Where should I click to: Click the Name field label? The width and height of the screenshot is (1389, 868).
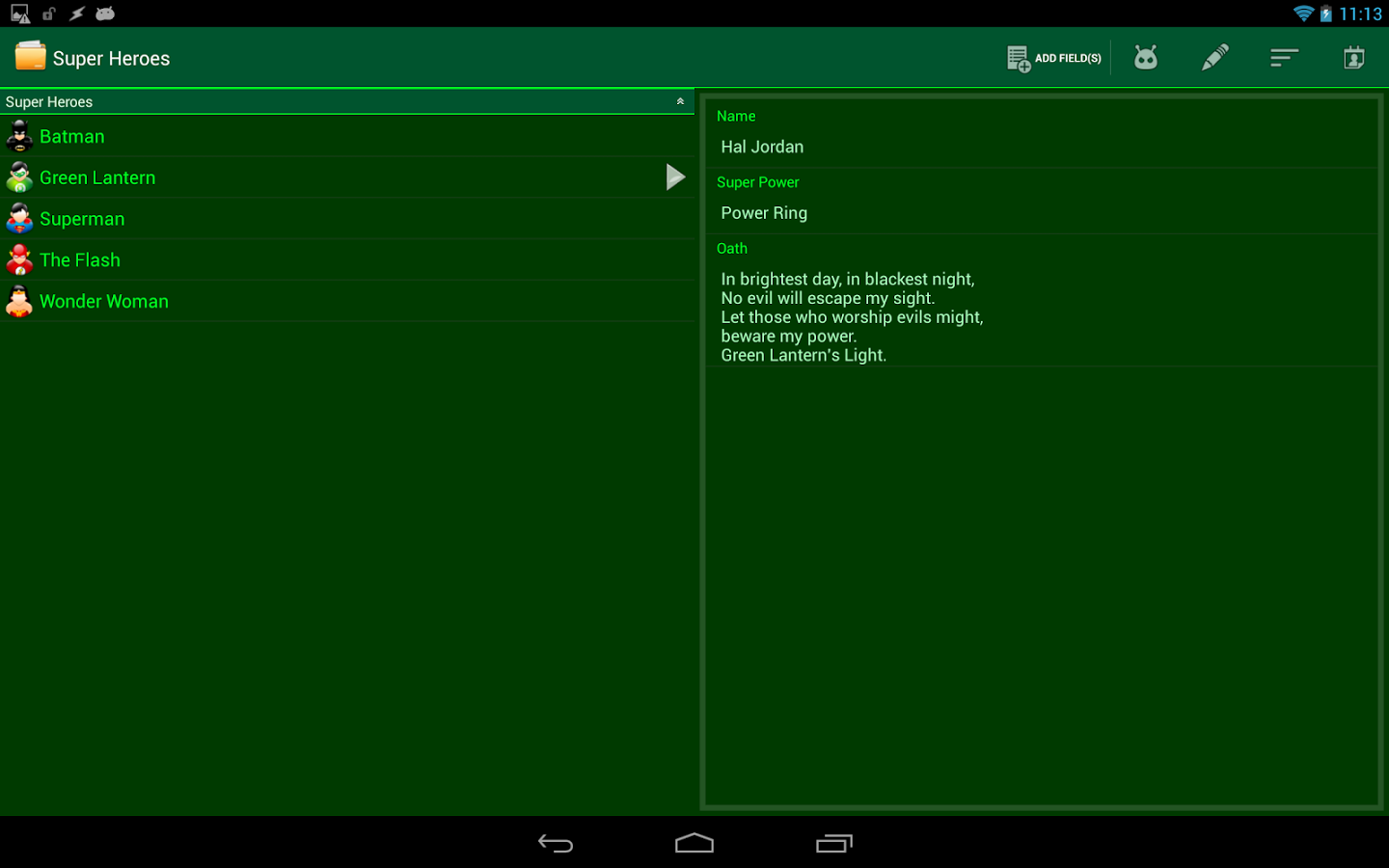[x=736, y=116]
